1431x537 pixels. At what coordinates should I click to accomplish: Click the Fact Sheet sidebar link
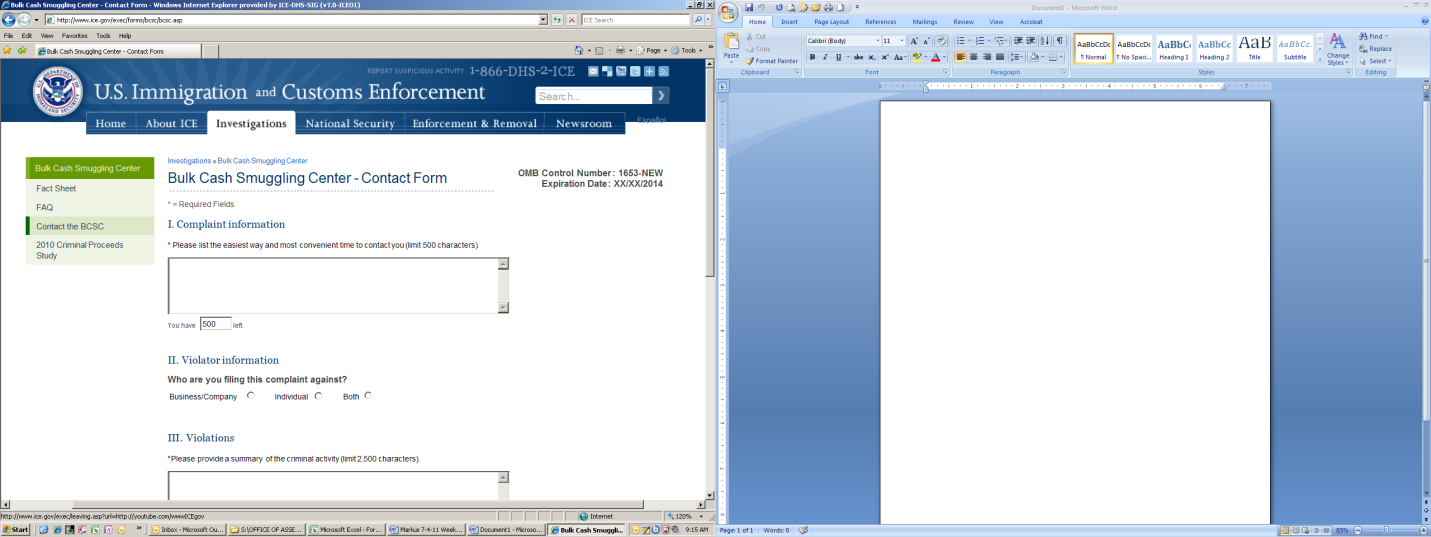coord(56,188)
